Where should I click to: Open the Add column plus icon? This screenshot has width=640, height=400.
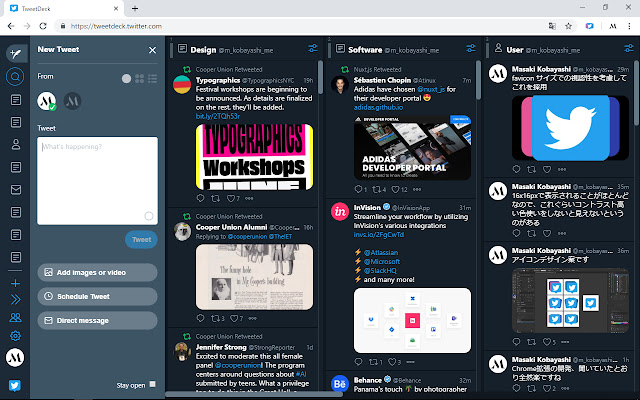[x=15, y=283]
